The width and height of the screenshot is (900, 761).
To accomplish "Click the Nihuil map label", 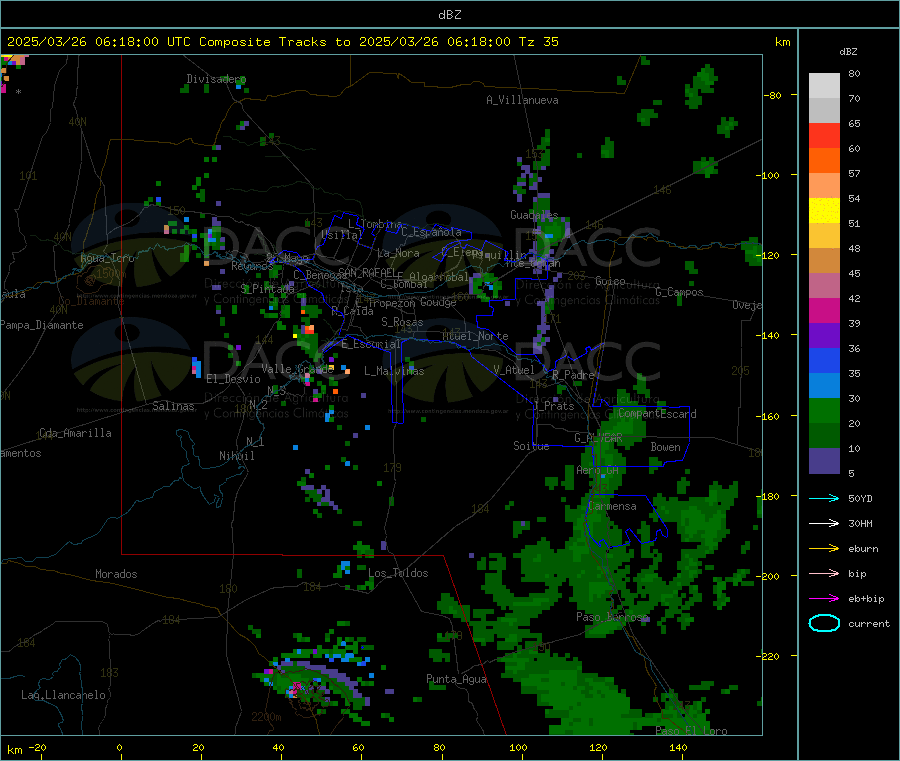I will coord(236,456).
